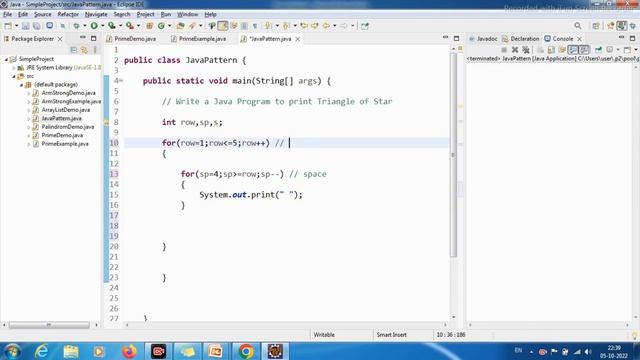Toggle Show Console on Standard Error

click(584, 50)
